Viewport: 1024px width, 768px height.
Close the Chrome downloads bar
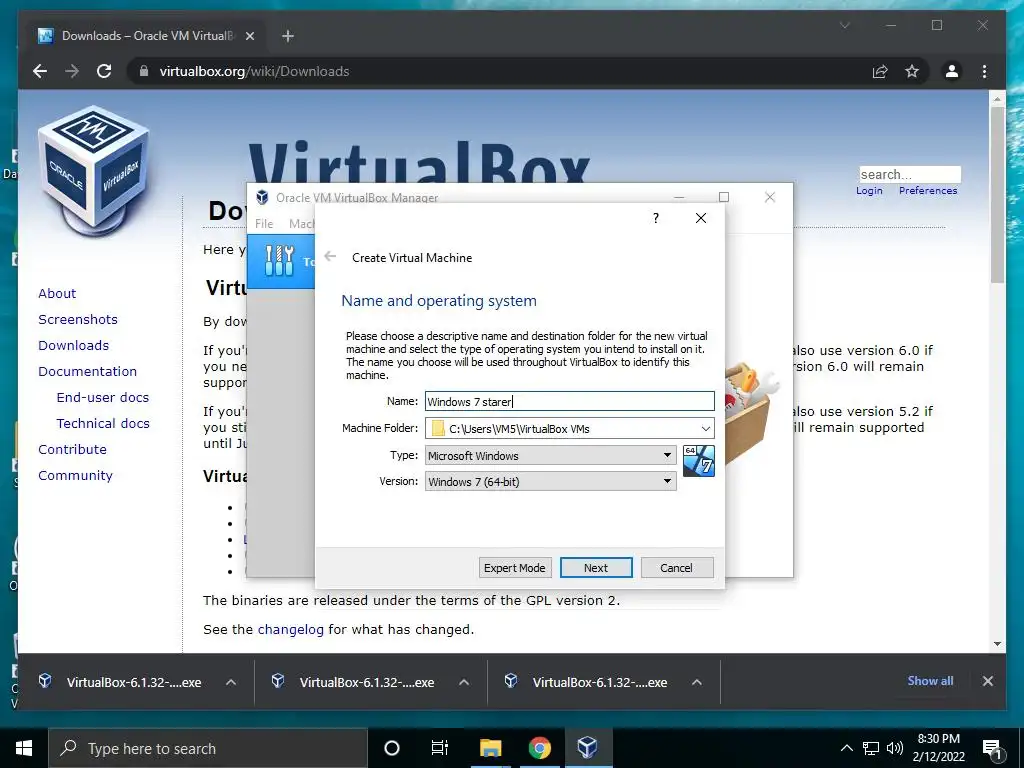point(987,681)
